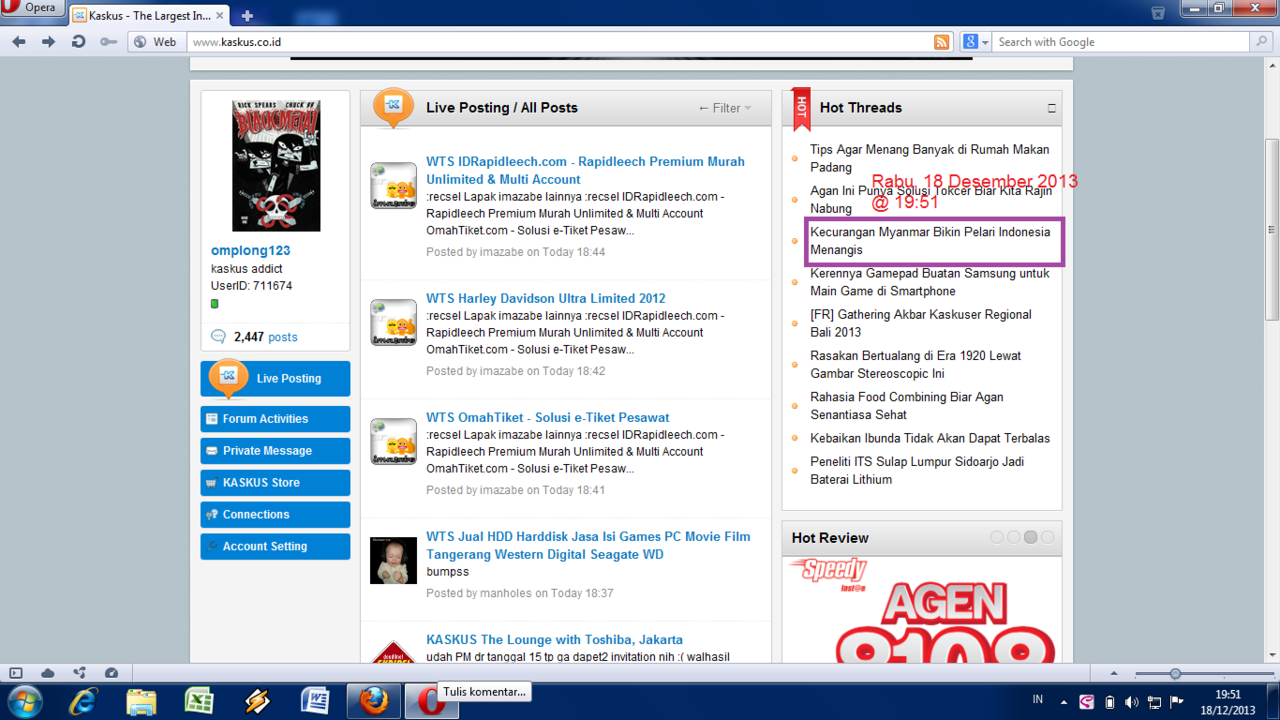Open Forum Activities in sidebar
The width and height of the screenshot is (1280, 720).
(276, 419)
